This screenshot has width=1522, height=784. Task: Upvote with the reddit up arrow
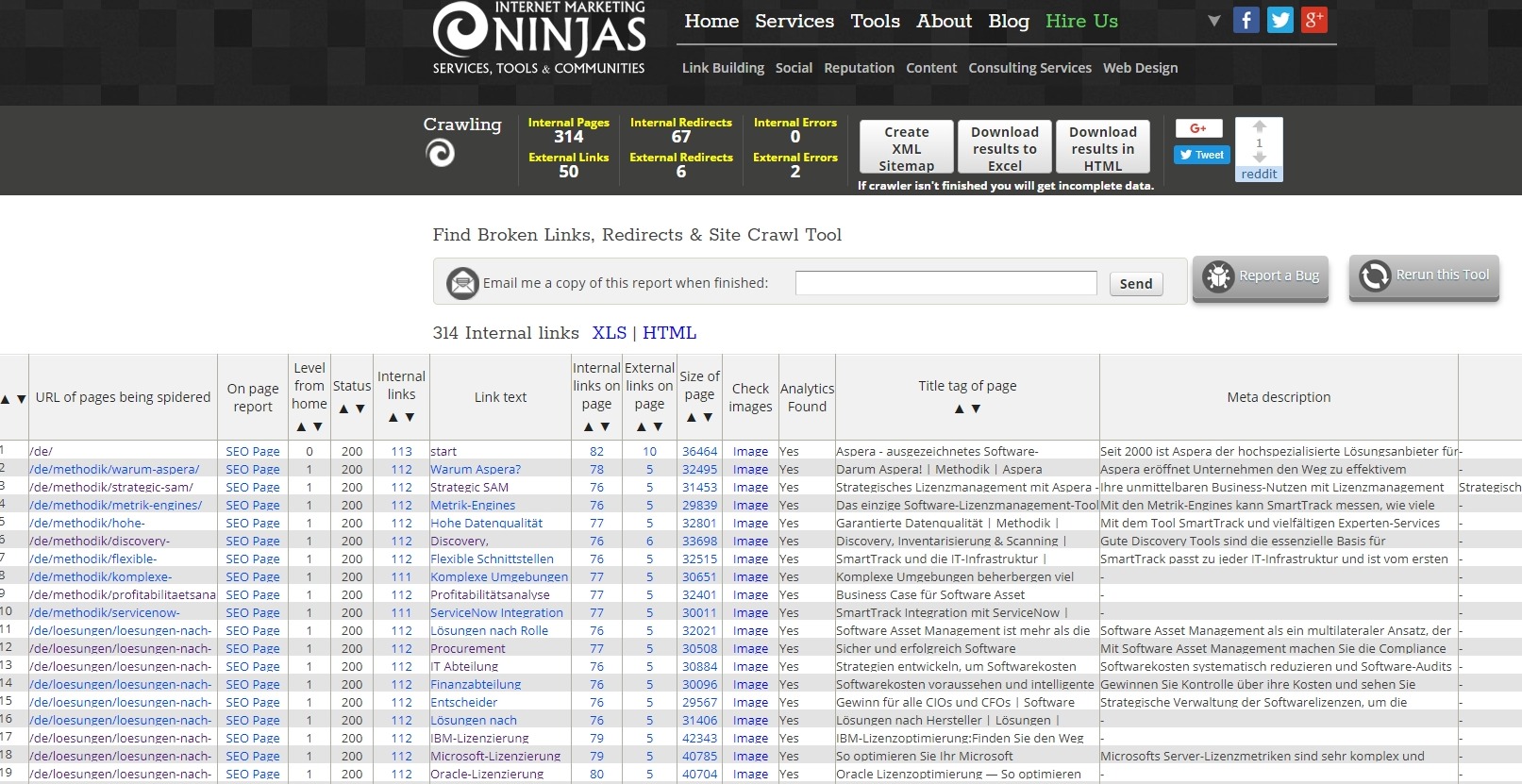coord(1259,126)
